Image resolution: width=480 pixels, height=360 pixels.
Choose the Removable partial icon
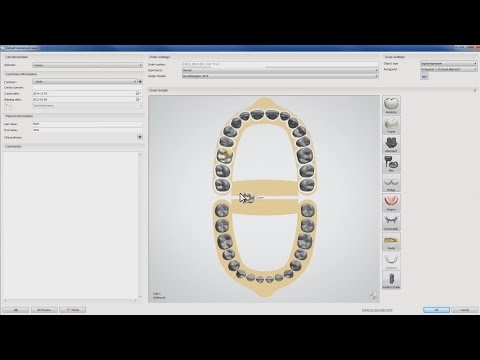[x=391, y=222]
